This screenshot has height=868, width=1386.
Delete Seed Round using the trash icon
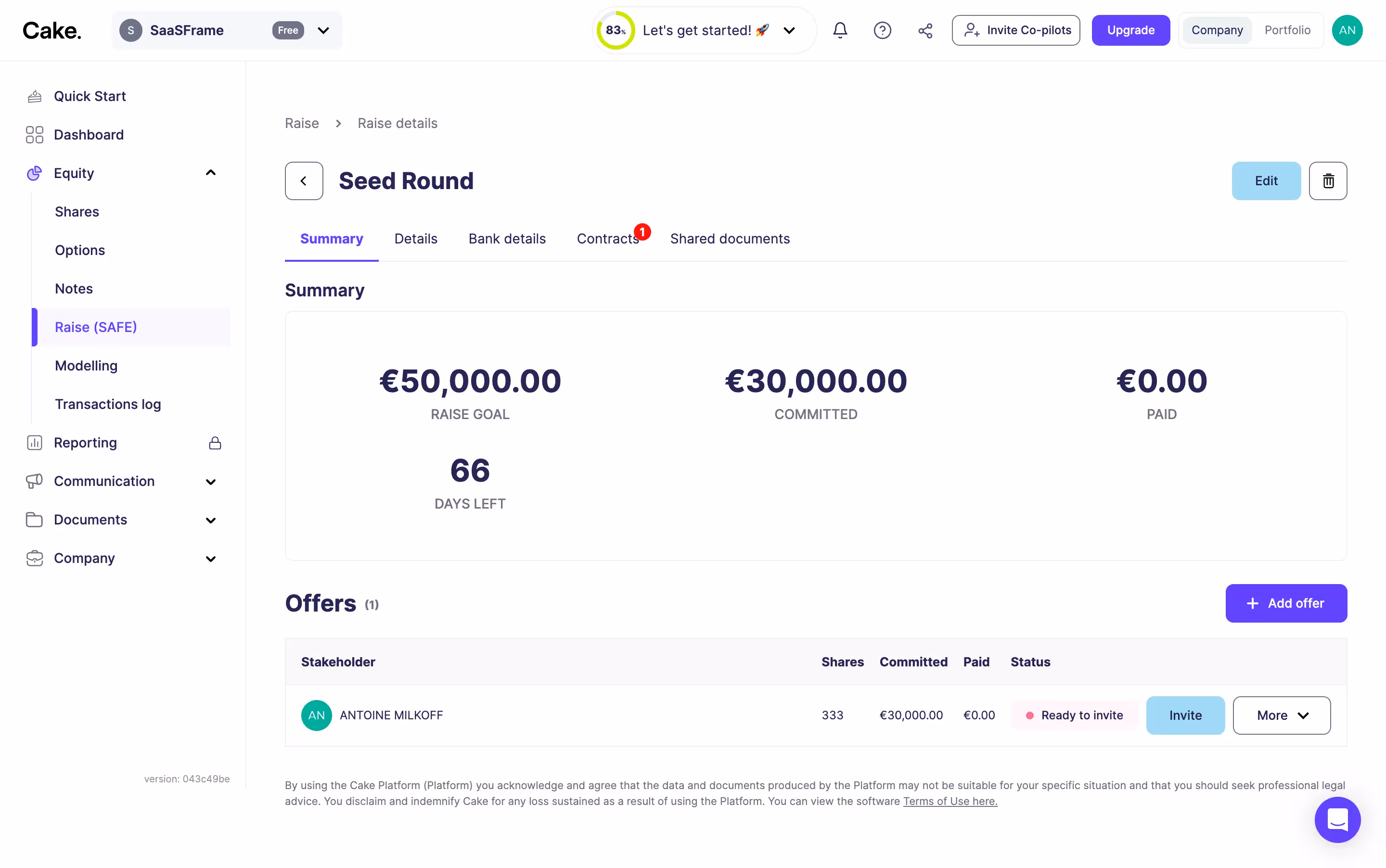coord(1327,180)
